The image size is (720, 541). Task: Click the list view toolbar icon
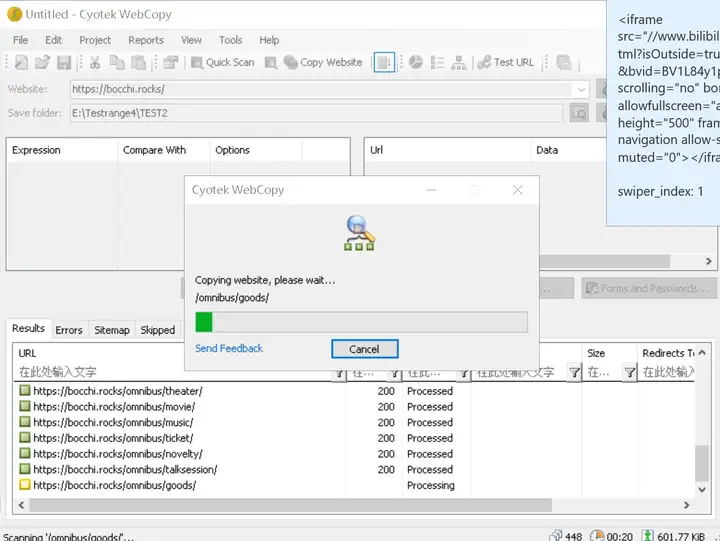click(x=437, y=62)
